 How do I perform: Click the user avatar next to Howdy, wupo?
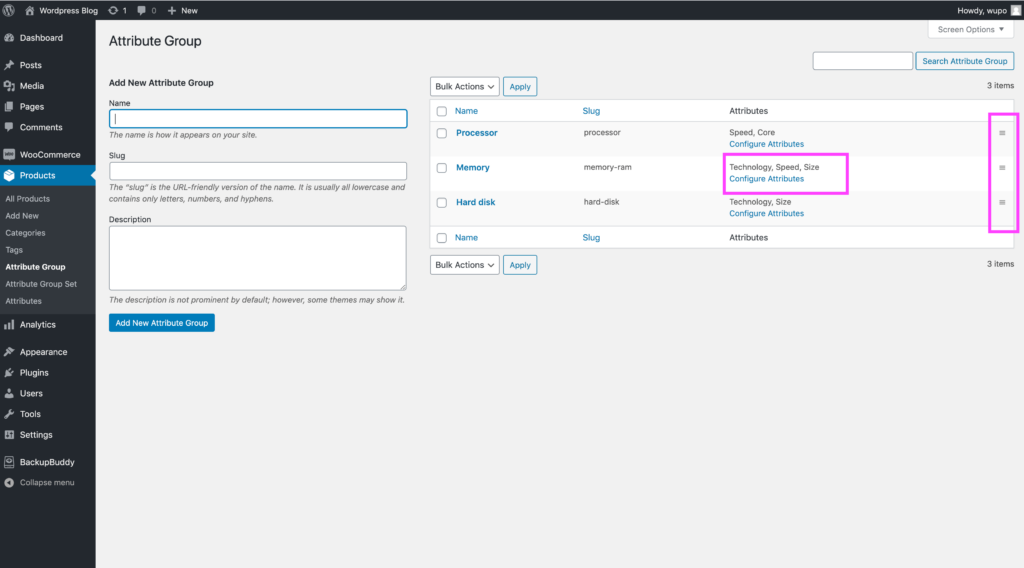point(1015,10)
